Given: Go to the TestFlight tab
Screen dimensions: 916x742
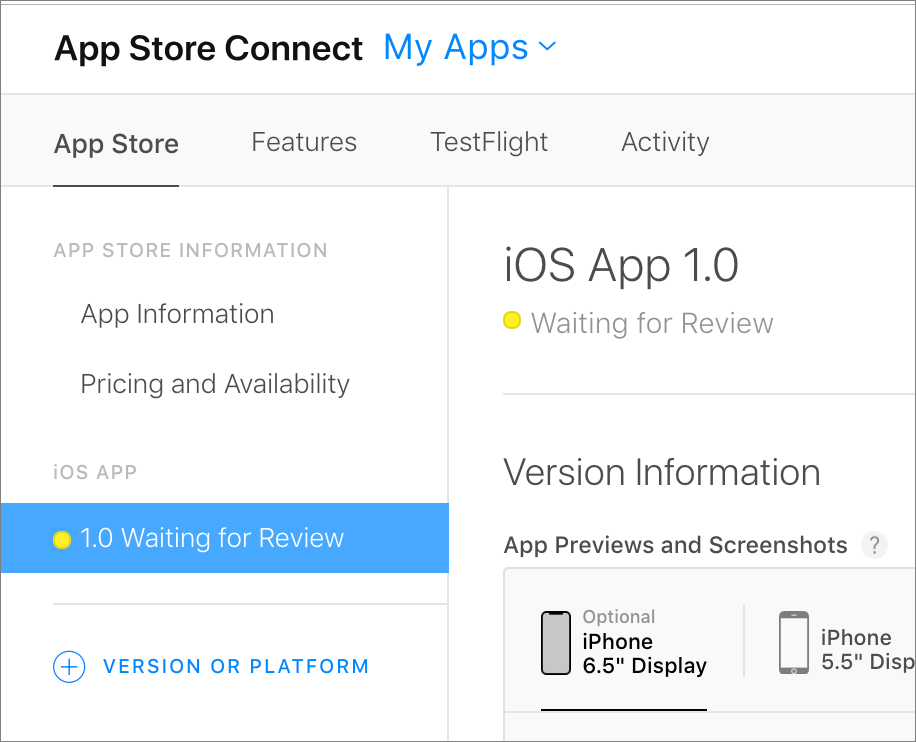Looking at the screenshot, I should [489, 142].
